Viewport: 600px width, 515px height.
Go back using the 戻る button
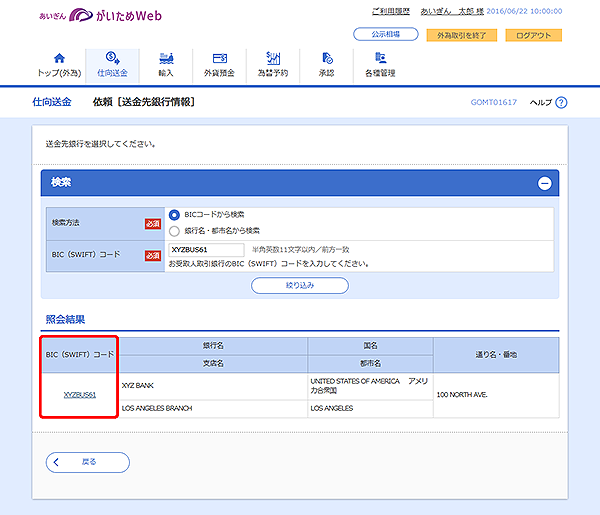pos(88,462)
